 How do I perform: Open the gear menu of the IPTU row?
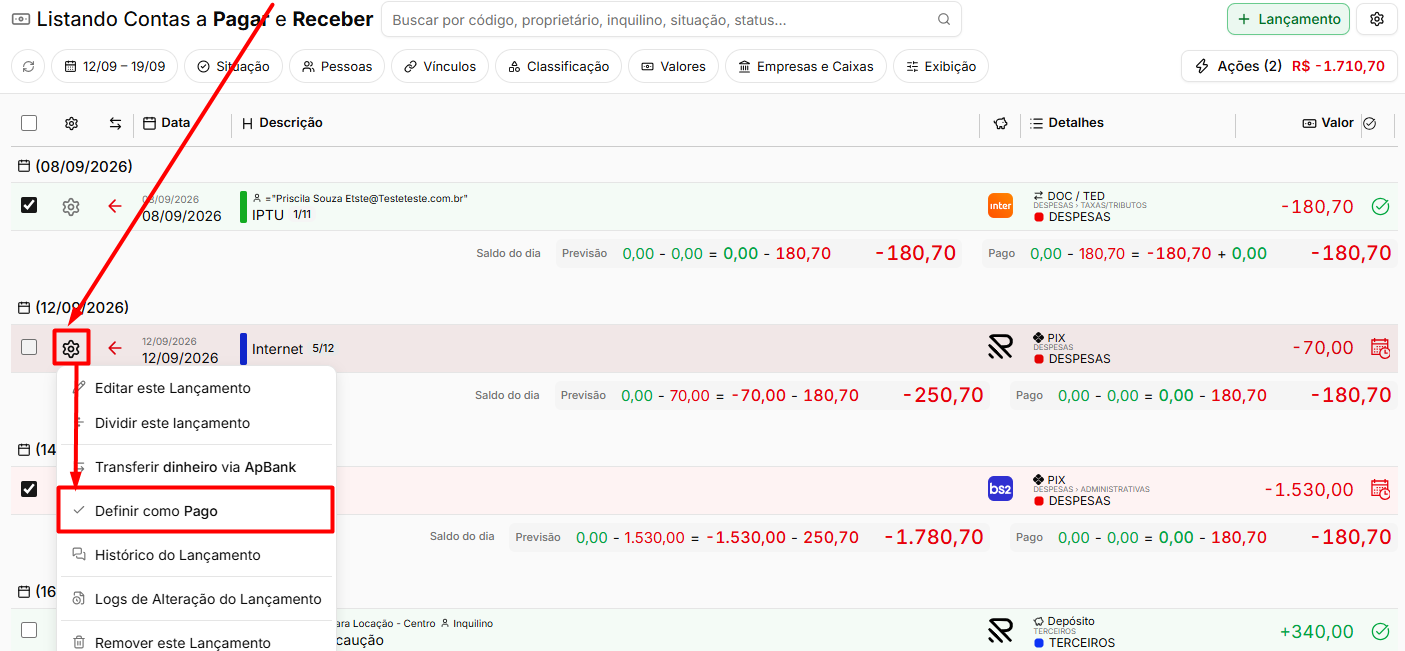tap(70, 207)
